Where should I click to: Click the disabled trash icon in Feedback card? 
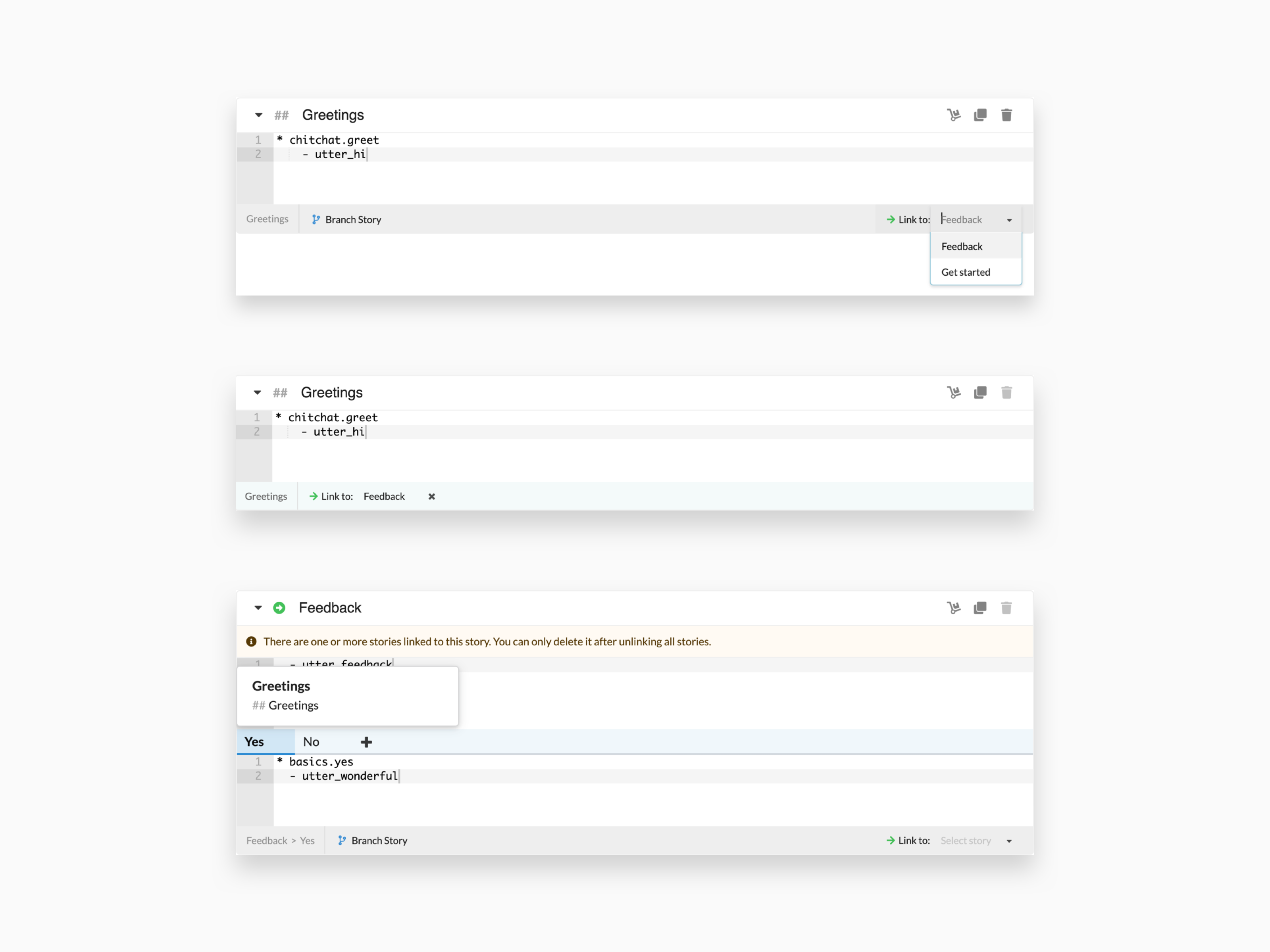click(x=1006, y=608)
